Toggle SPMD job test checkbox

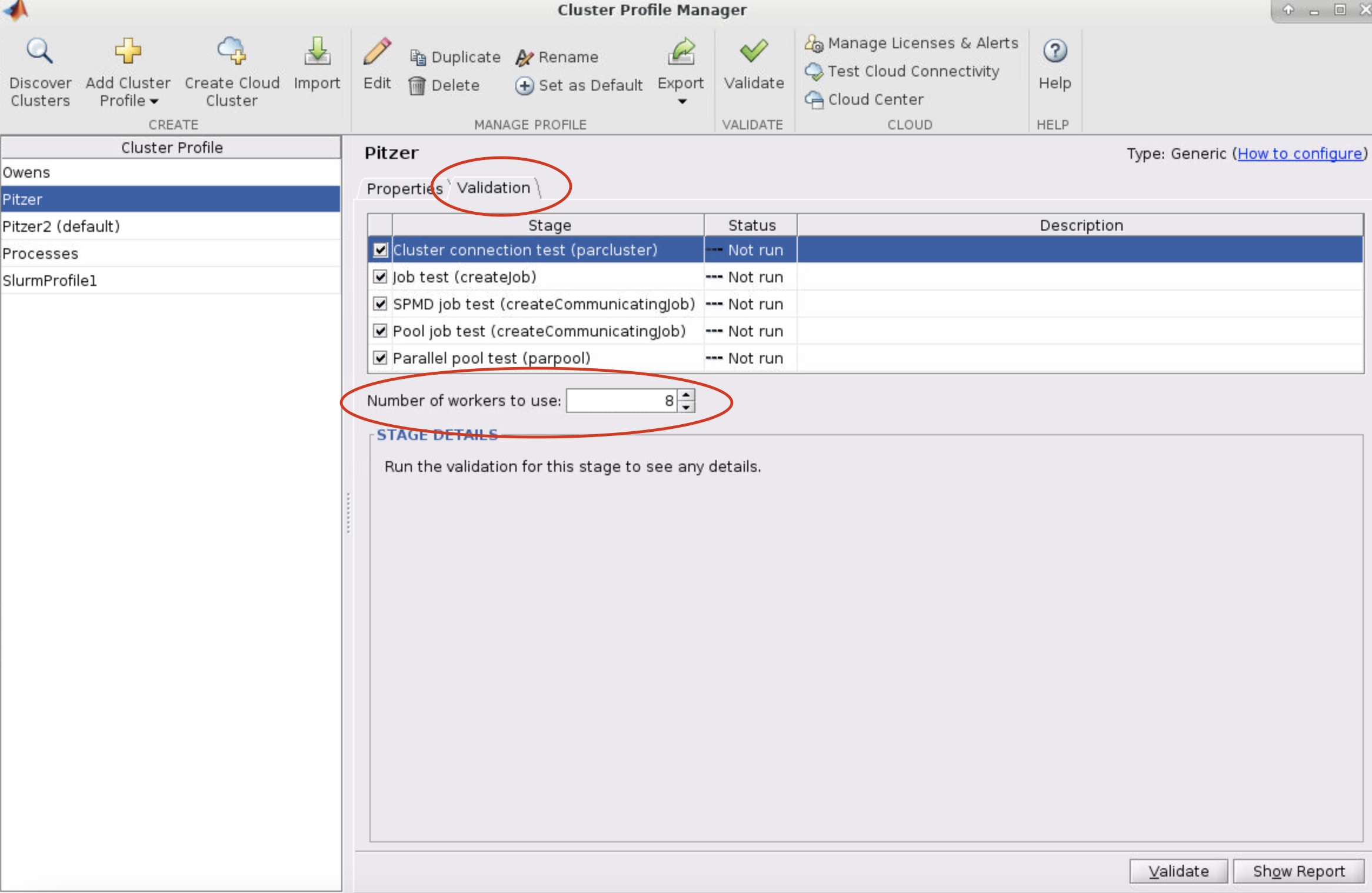(x=380, y=304)
